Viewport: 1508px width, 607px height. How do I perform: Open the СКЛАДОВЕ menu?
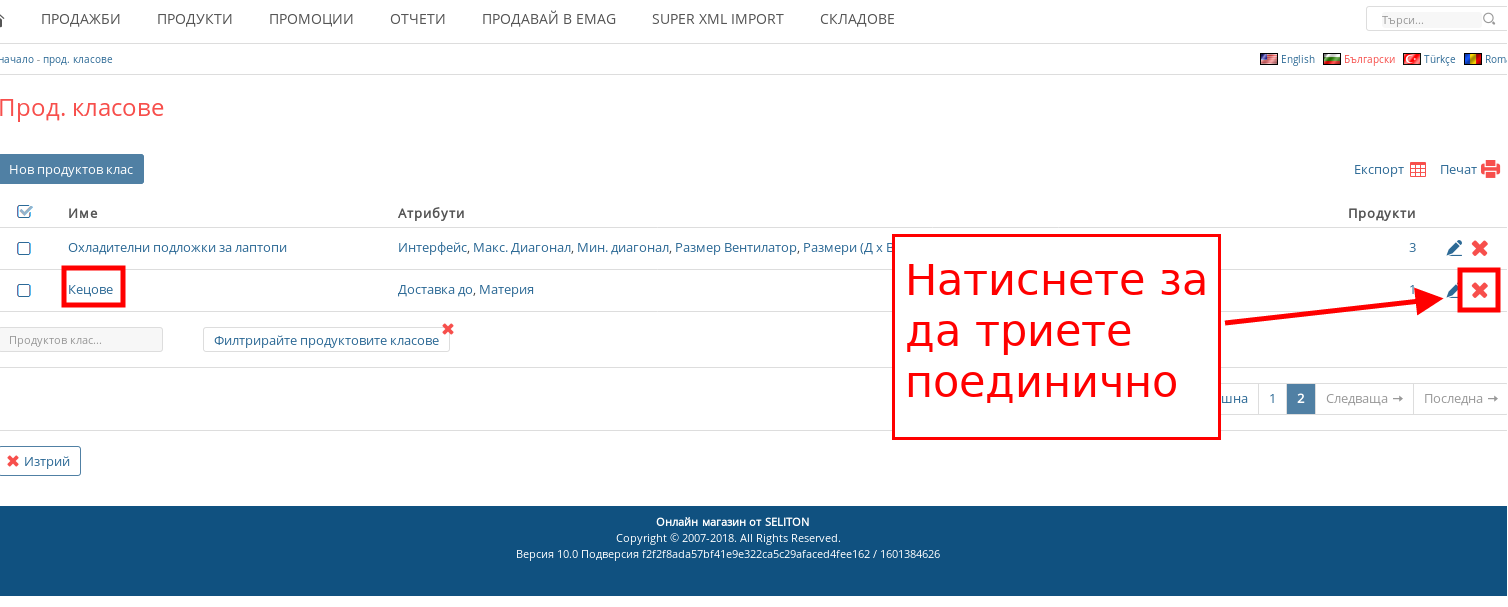(857, 19)
